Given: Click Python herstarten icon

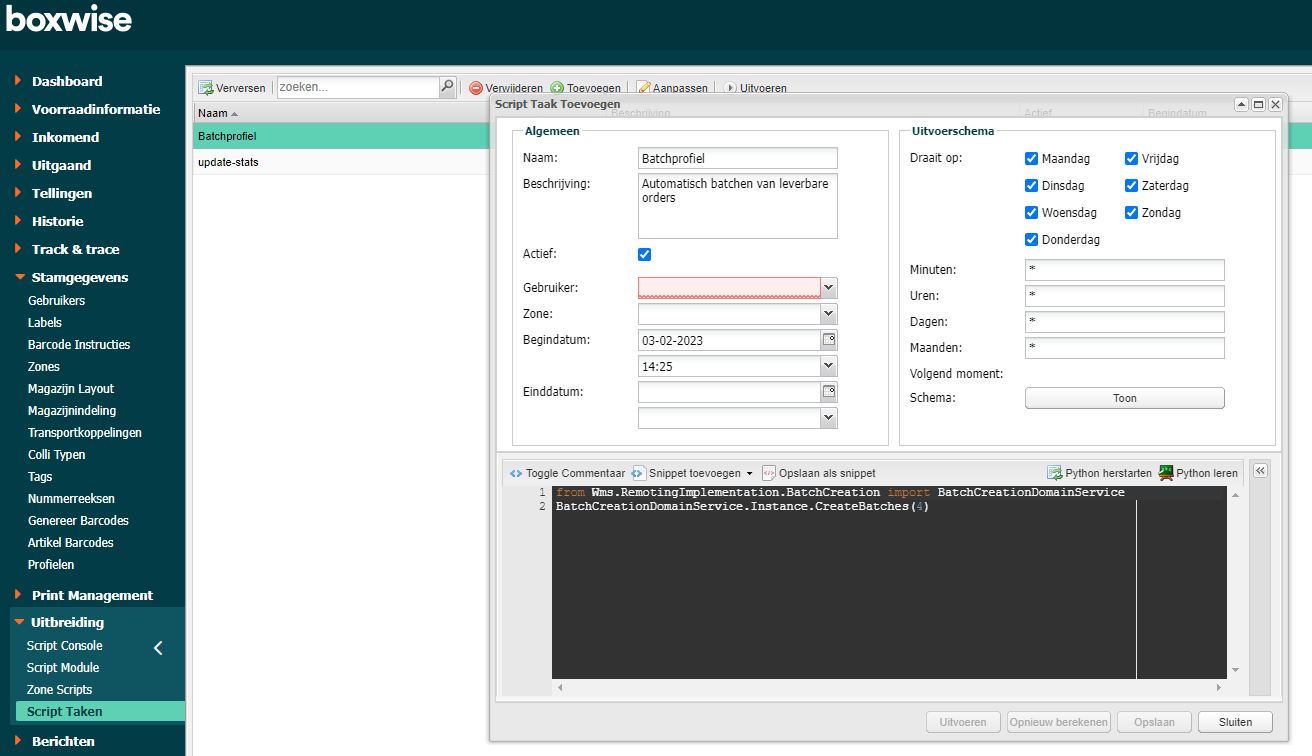Looking at the screenshot, I should tap(1055, 473).
